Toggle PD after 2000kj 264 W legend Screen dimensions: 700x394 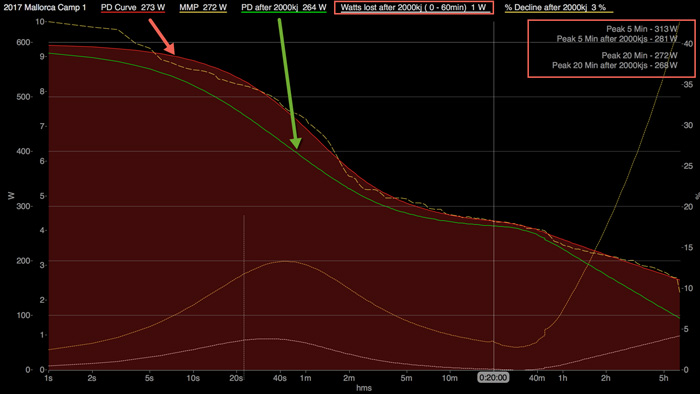[283, 8]
